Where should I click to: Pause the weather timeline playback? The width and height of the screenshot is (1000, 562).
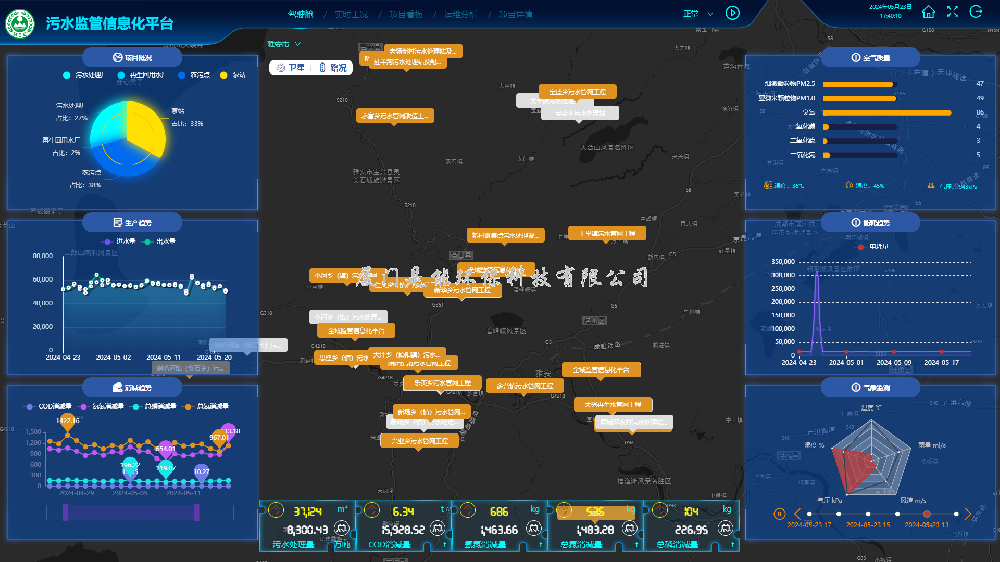(779, 514)
